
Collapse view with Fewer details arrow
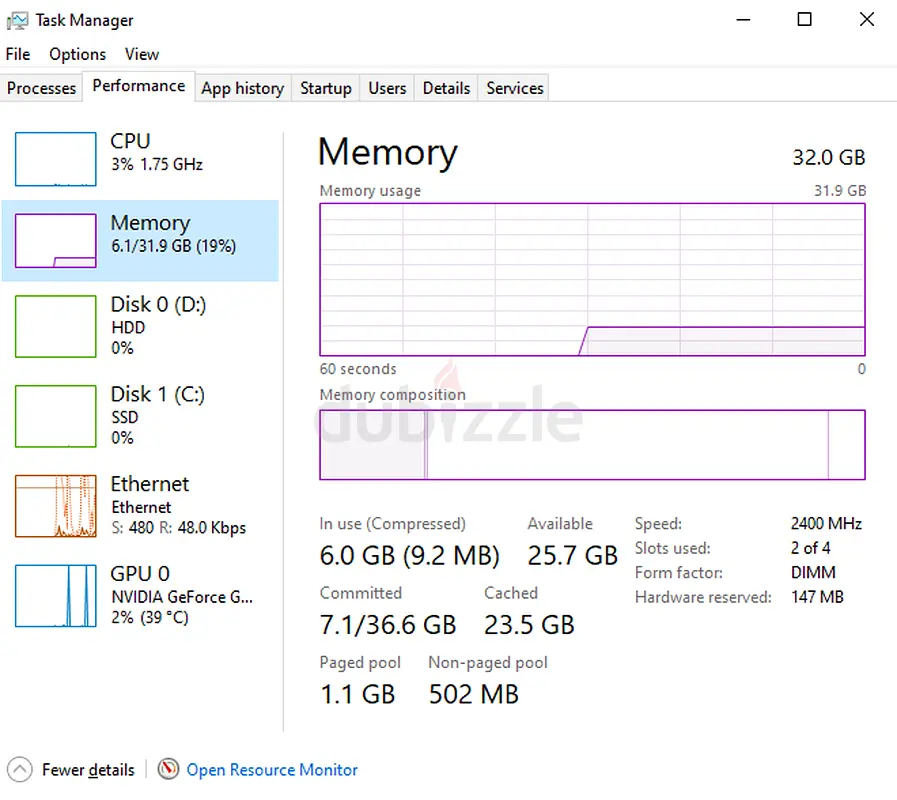tap(19, 769)
